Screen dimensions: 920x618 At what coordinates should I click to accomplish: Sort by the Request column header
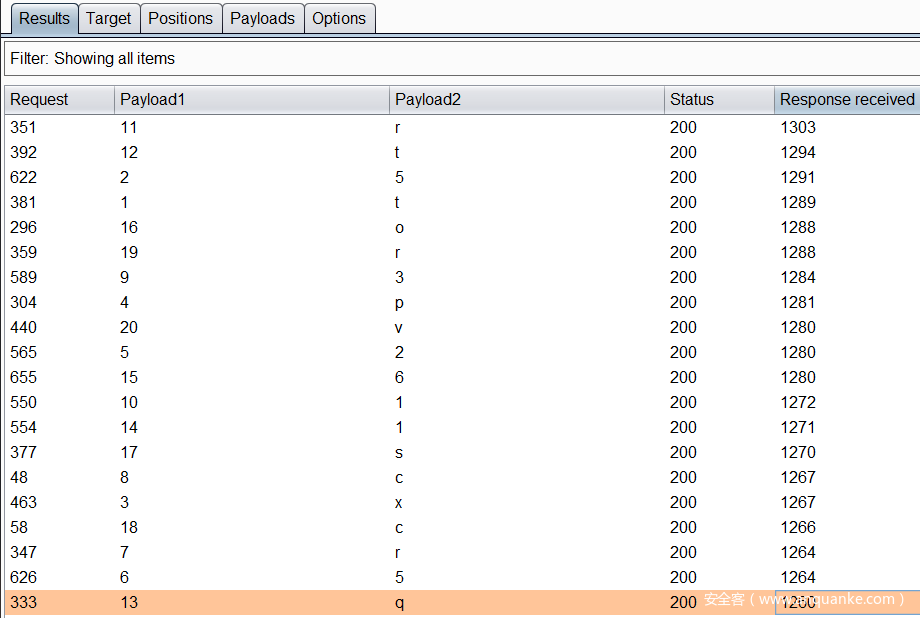58,99
